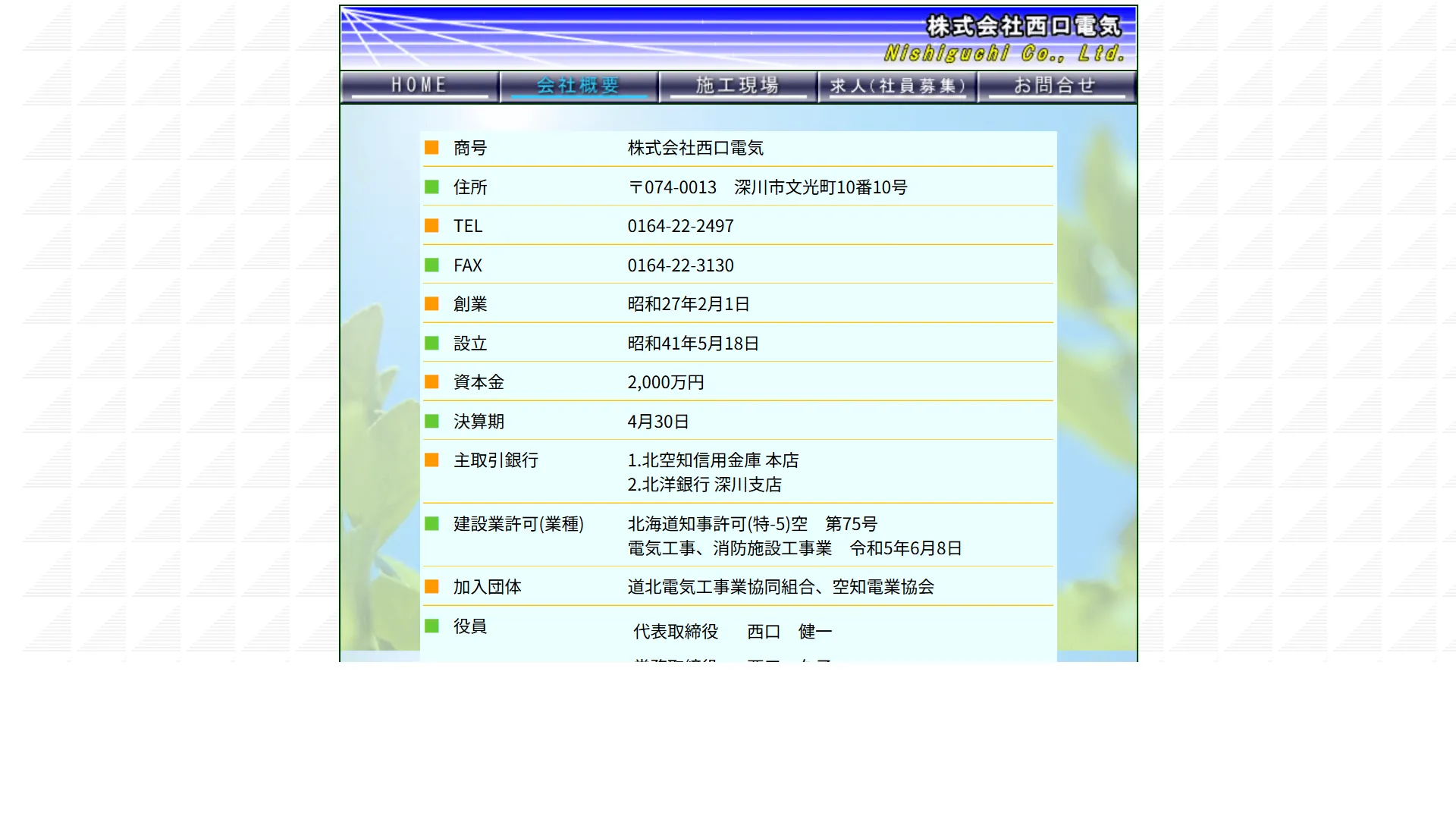This screenshot has width=1456, height=819.
Task: Click the green bullet beside 役員
Action: [431, 626]
